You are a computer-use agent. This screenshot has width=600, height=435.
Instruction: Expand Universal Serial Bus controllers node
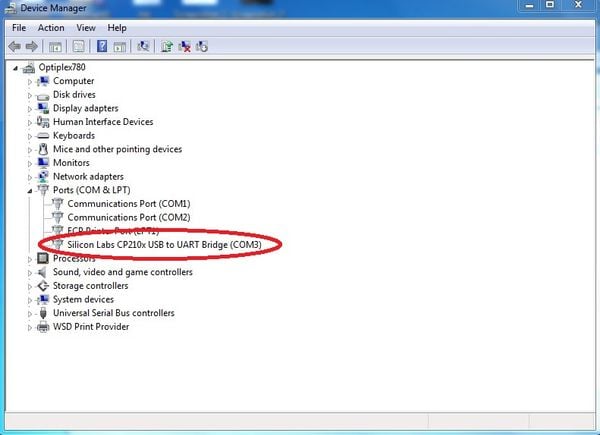[x=30, y=313]
